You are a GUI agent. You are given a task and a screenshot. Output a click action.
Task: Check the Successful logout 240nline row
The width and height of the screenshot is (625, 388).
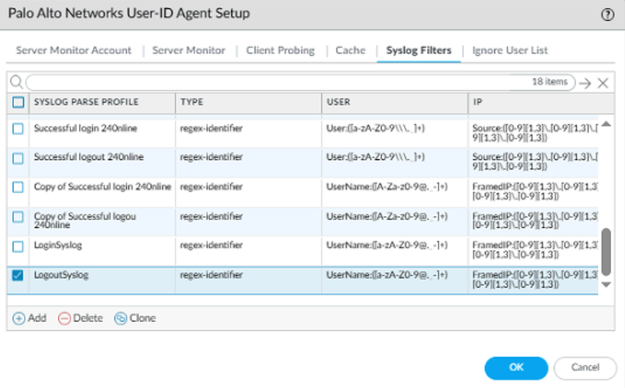tap(18, 158)
